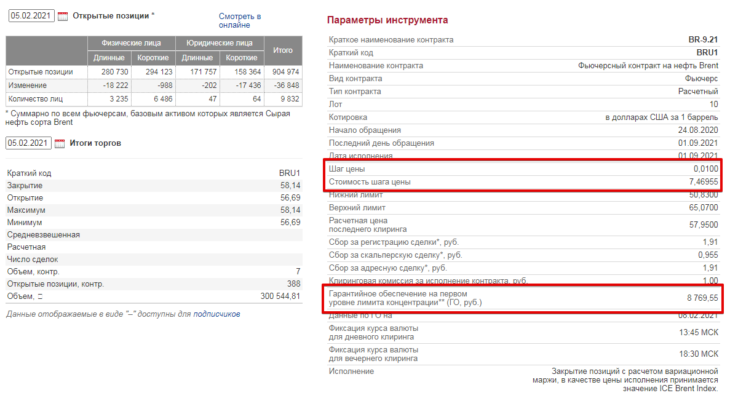Image resolution: width=730 pixels, height=401 pixels.
Task: Click price step value 0,0100
Action: 706,169
